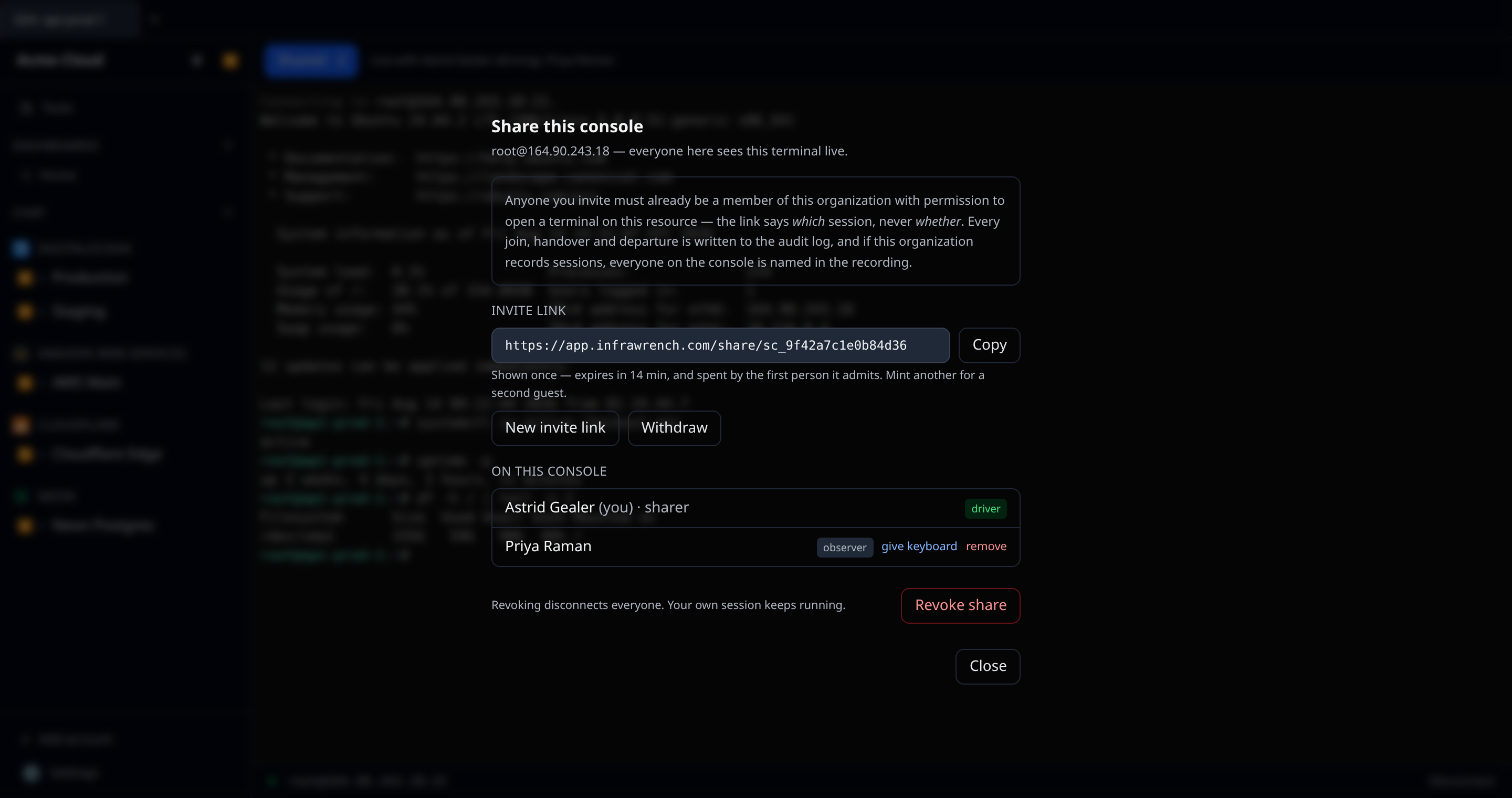Image resolution: width=1512 pixels, height=798 pixels.
Task: Mint a New invite link
Action: click(555, 428)
